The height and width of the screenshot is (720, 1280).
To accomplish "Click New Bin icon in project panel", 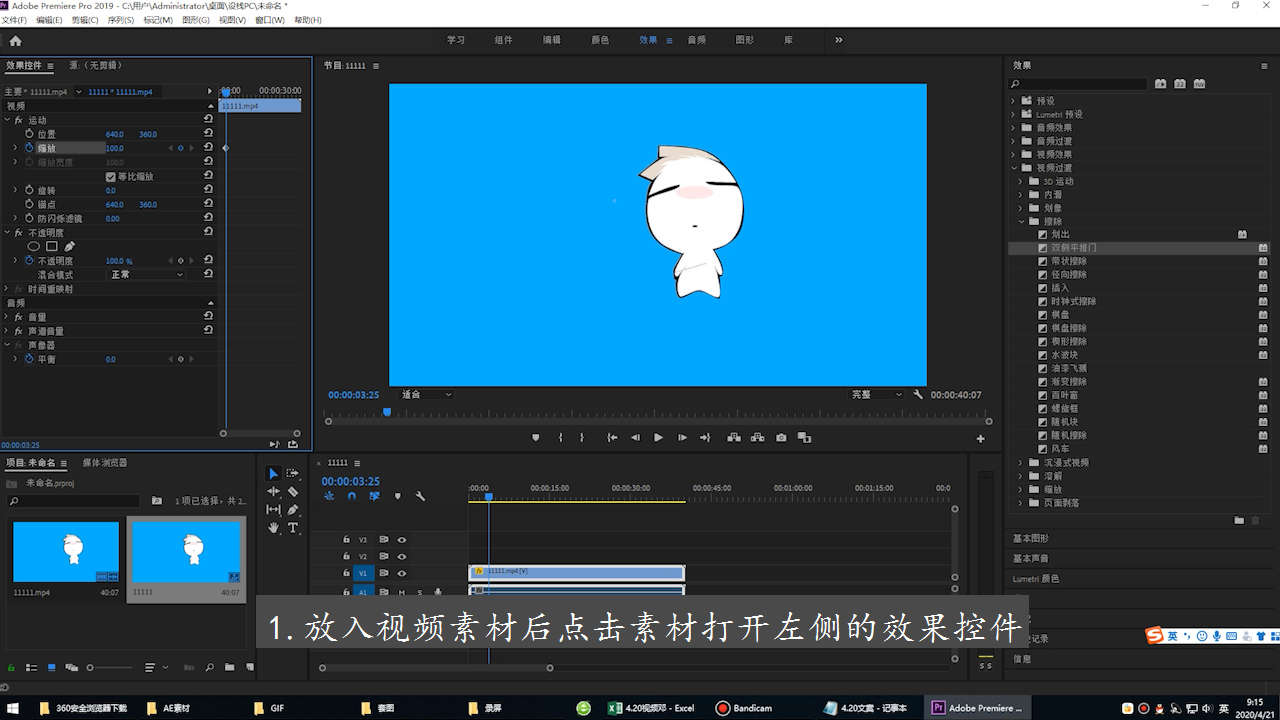I will pyautogui.click(x=229, y=667).
